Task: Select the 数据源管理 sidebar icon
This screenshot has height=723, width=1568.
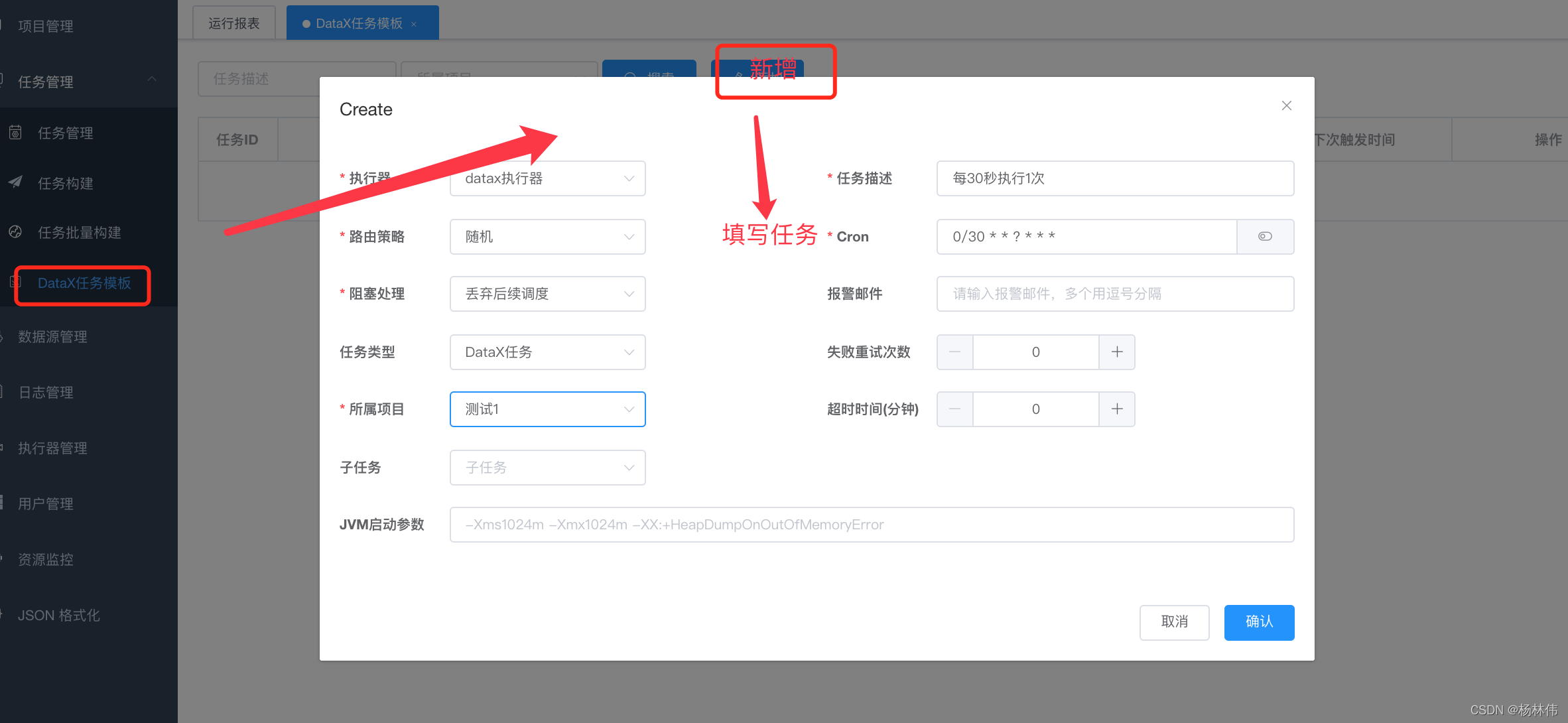Action: (x=4, y=336)
